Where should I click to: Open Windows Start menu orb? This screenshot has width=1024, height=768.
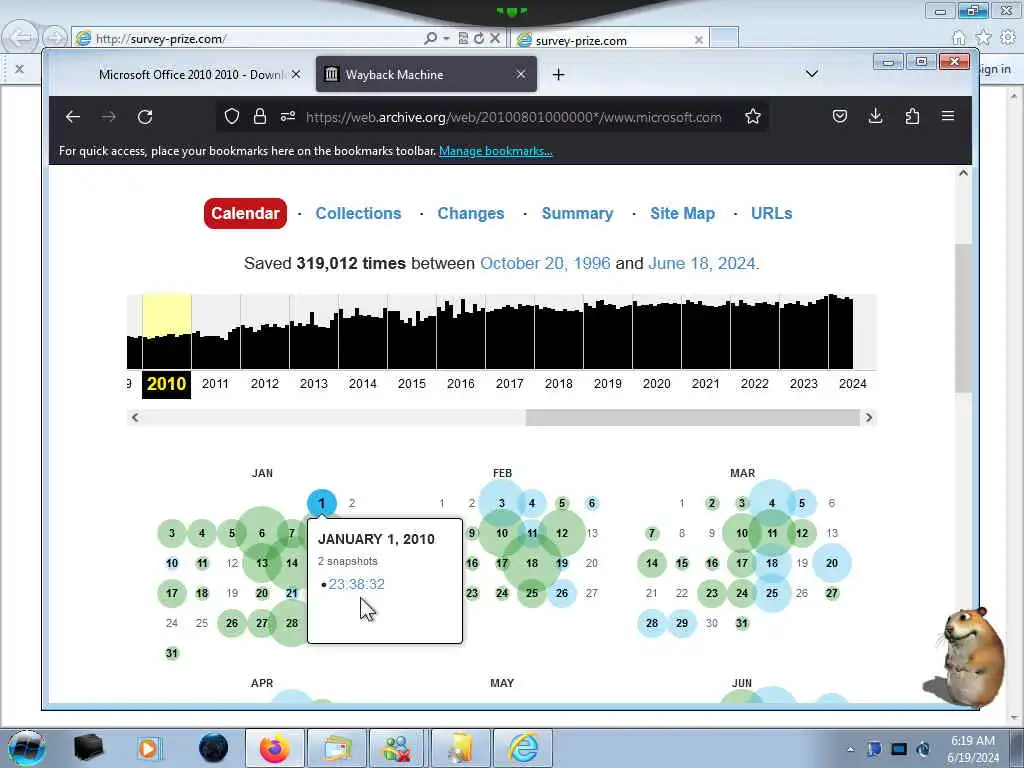point(27,748)
